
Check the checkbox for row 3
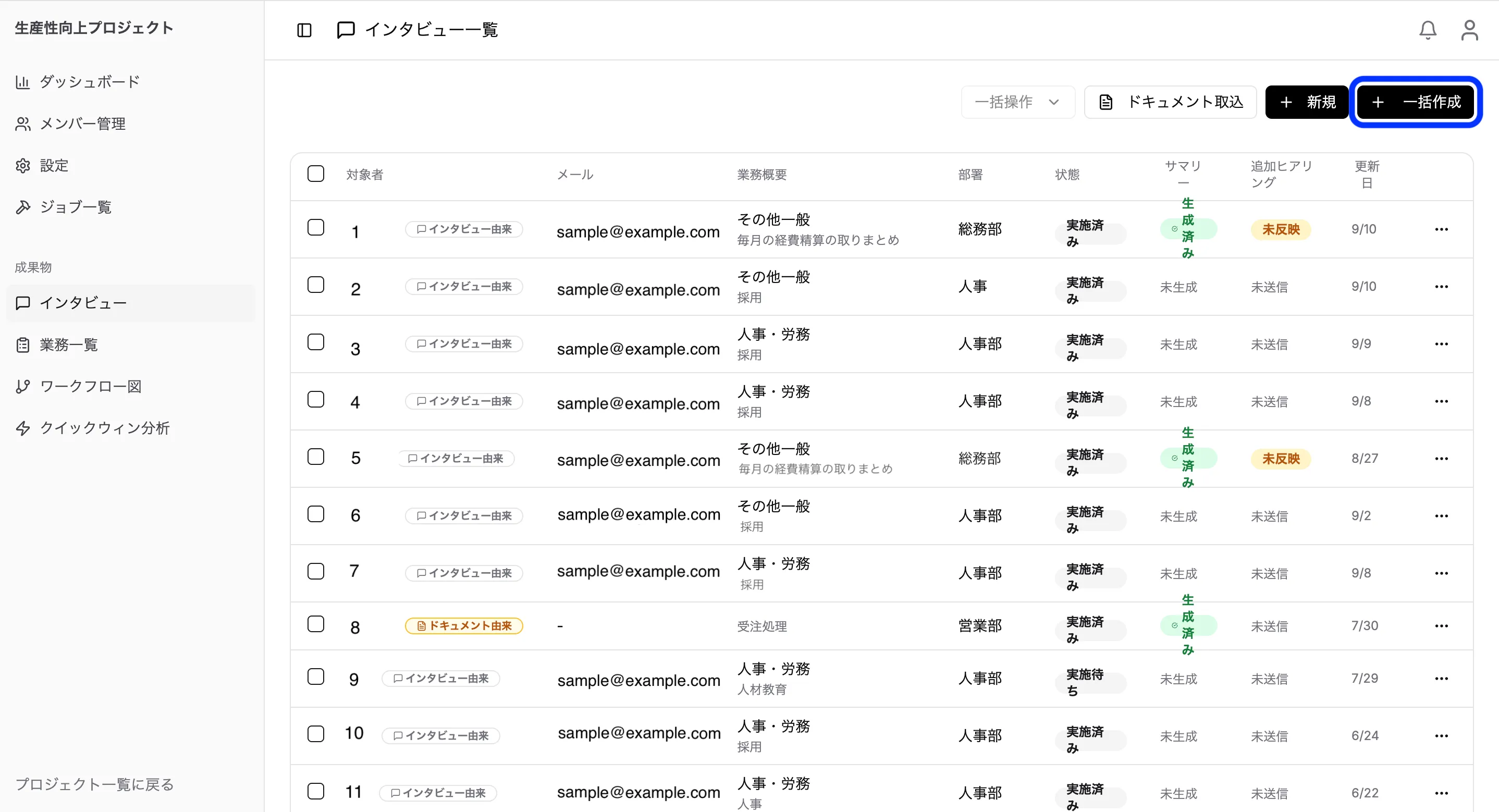point(315,342)
